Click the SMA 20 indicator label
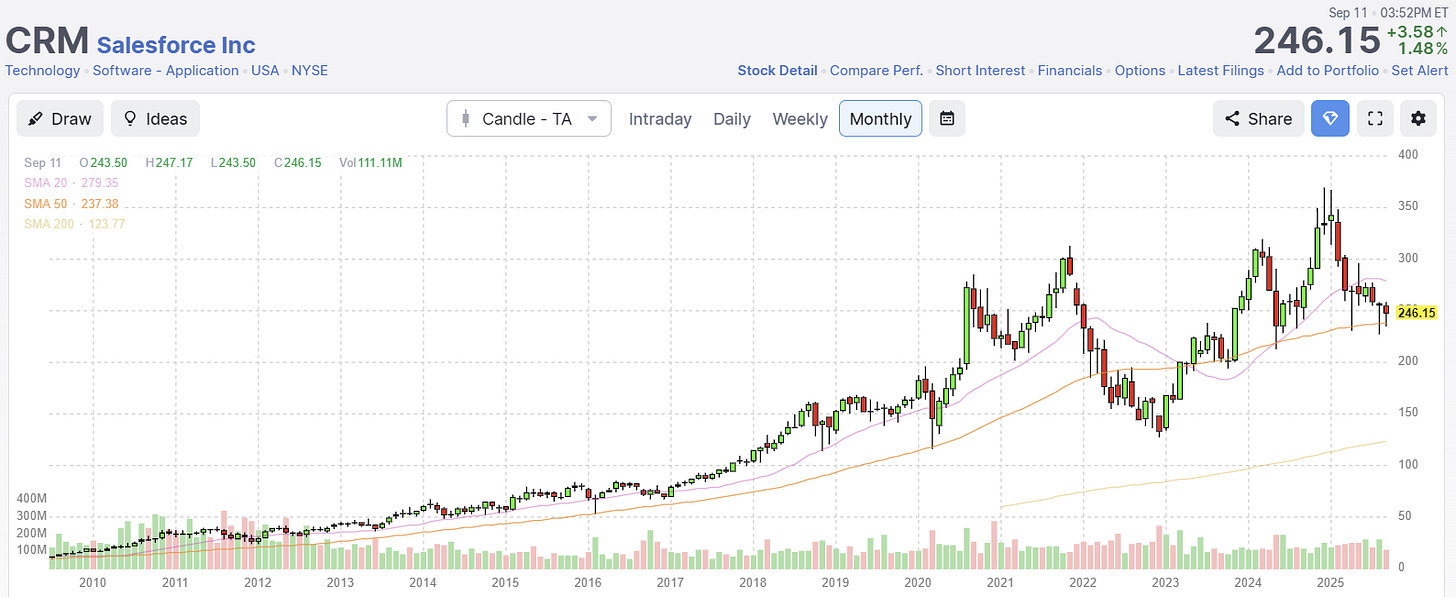 coord(72,183)
